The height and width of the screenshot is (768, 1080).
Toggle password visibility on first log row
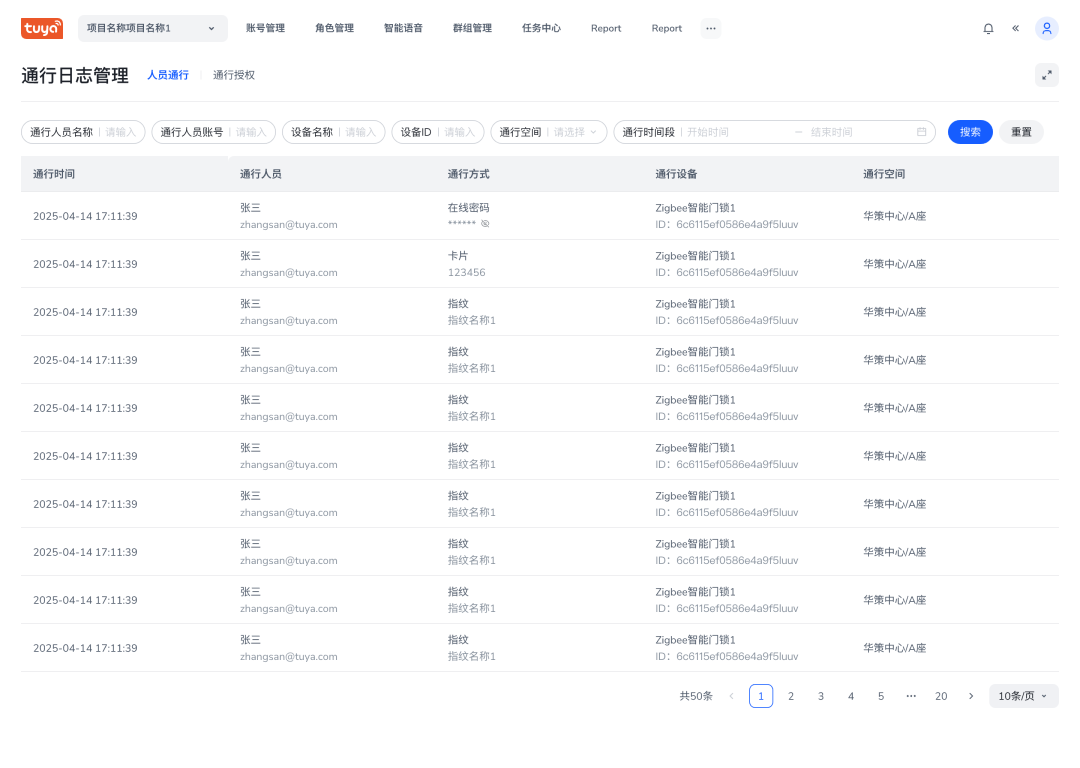tap(486, 223)
